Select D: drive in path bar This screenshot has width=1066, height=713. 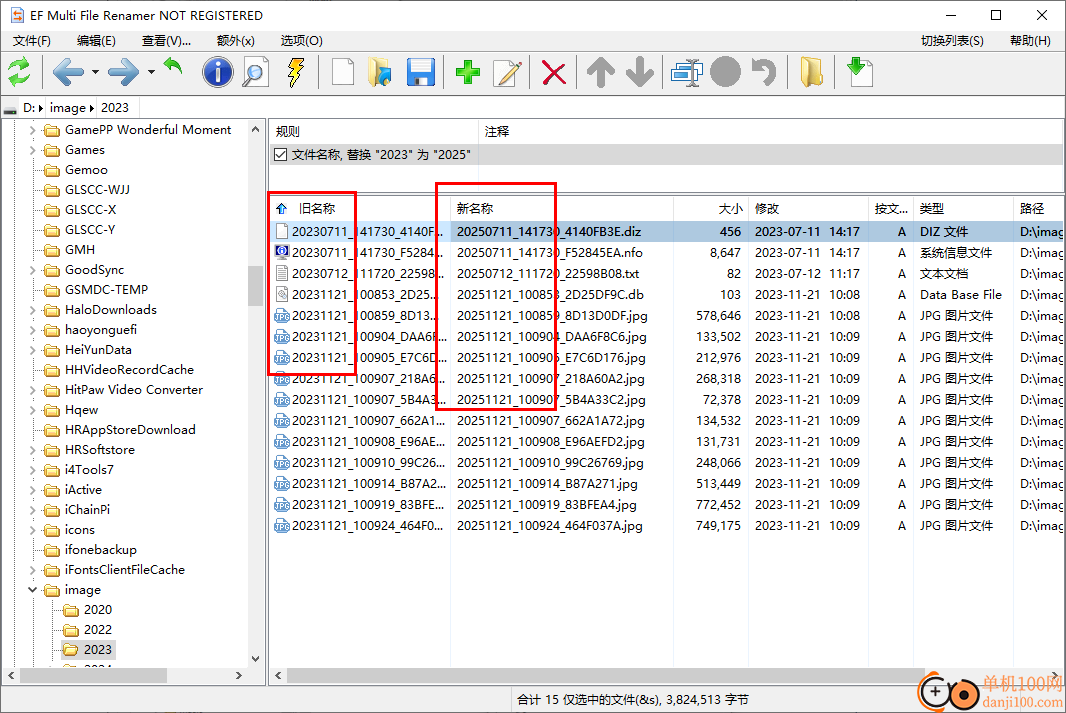(x=29, y=107)
